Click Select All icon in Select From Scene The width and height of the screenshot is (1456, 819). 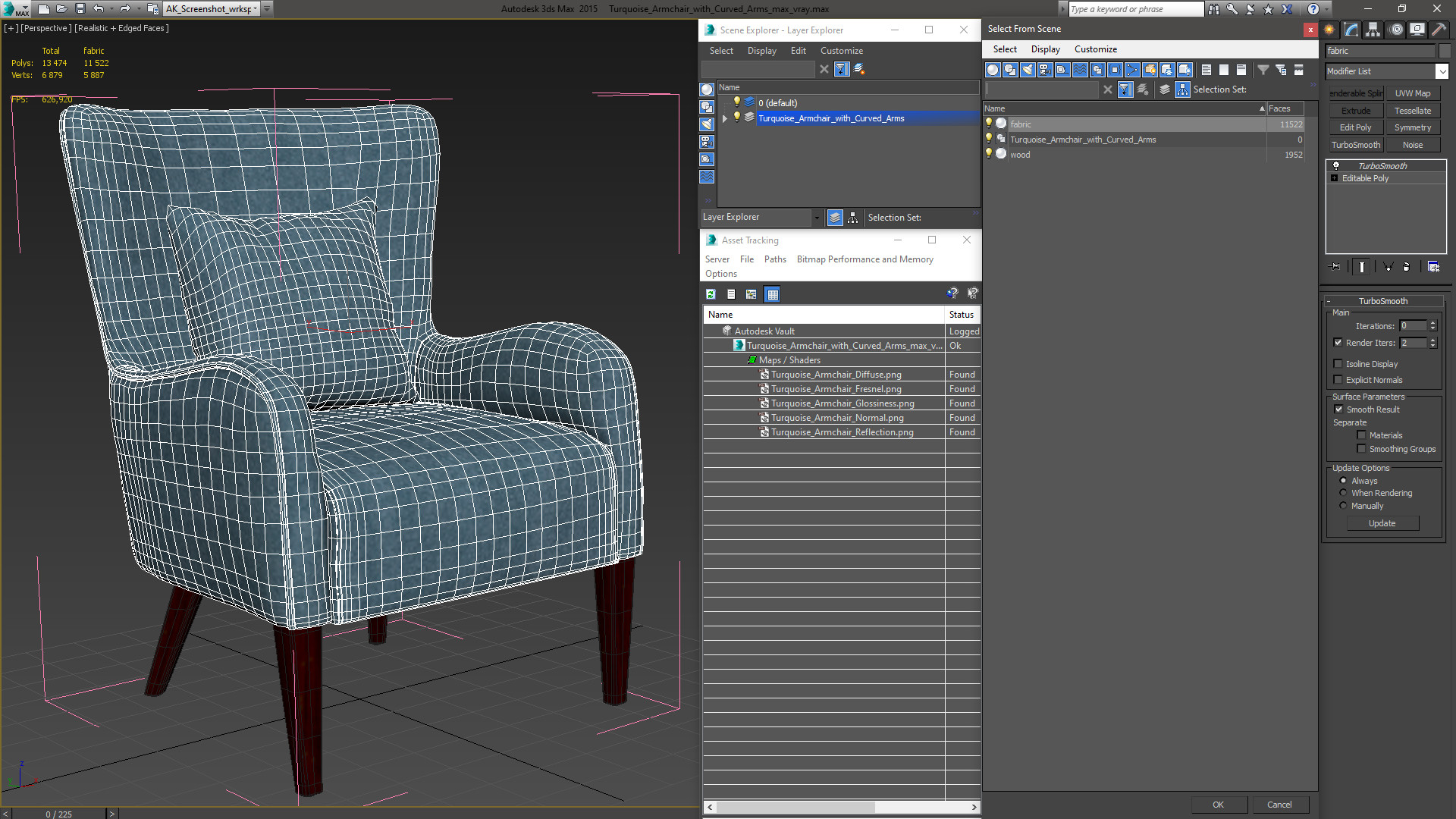click(x=1207, y=70)
